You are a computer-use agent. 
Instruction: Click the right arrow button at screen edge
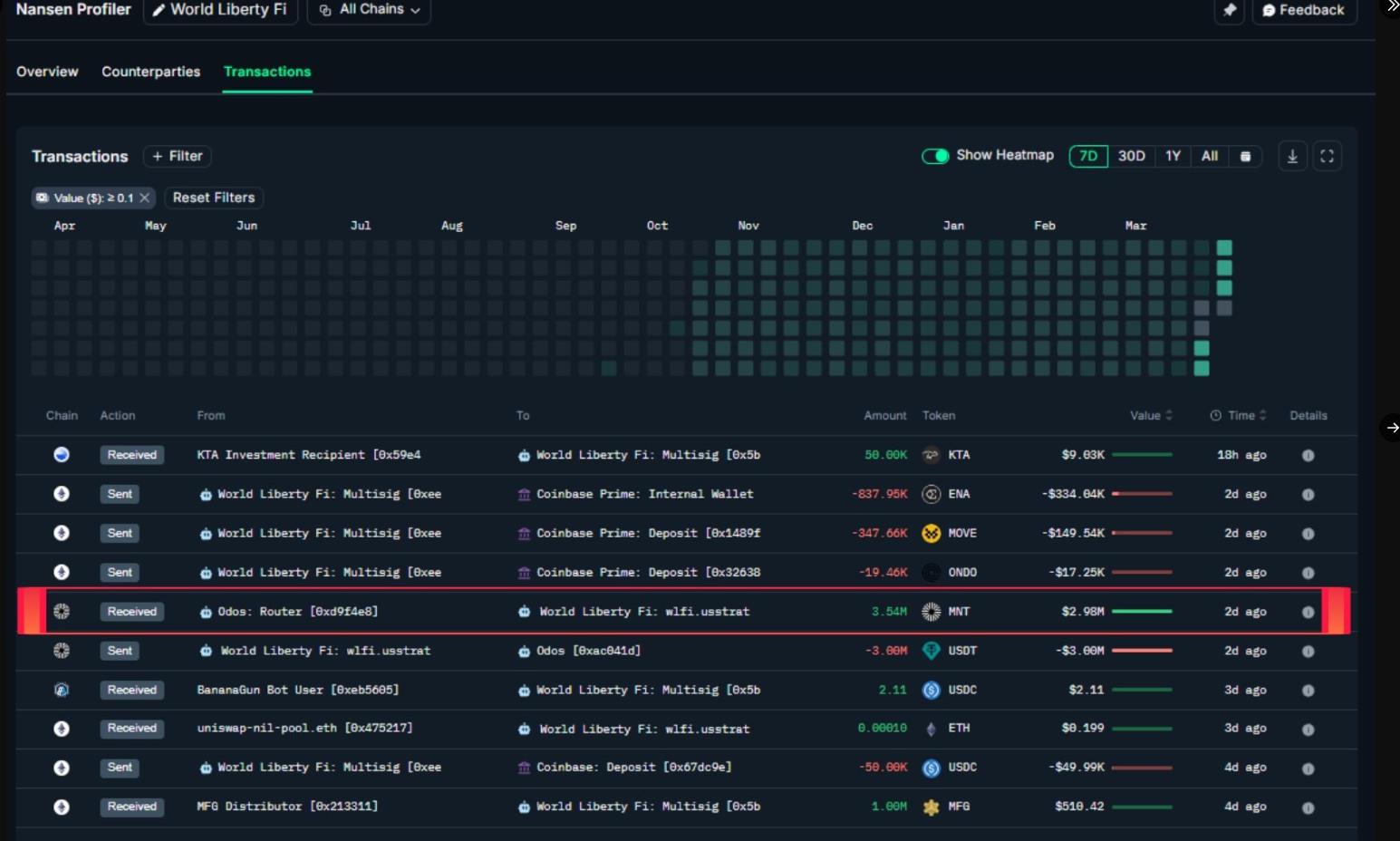pyautogui.click(x=1391, y=427)
